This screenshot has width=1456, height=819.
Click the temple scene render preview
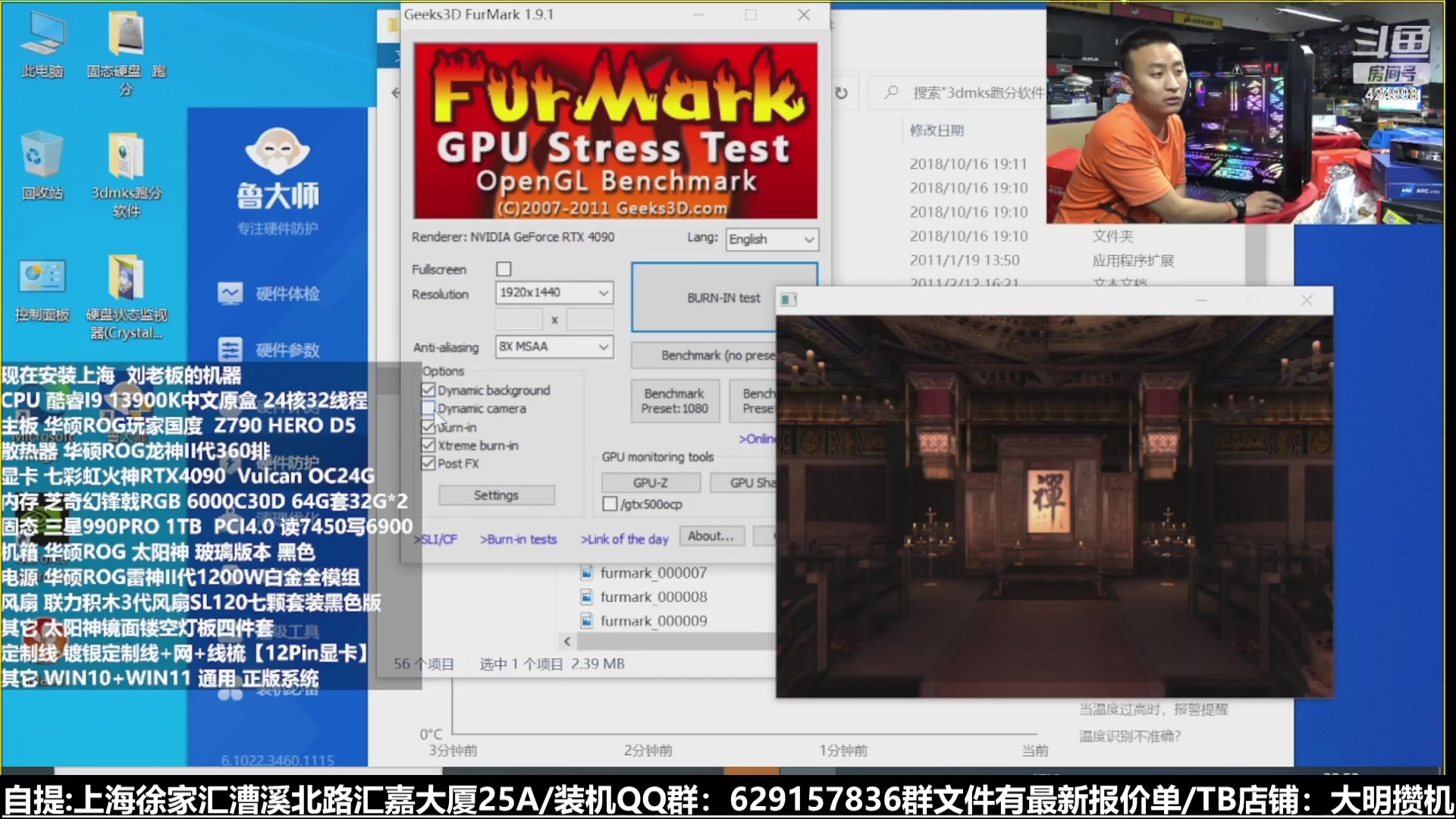click(1054, 506)
